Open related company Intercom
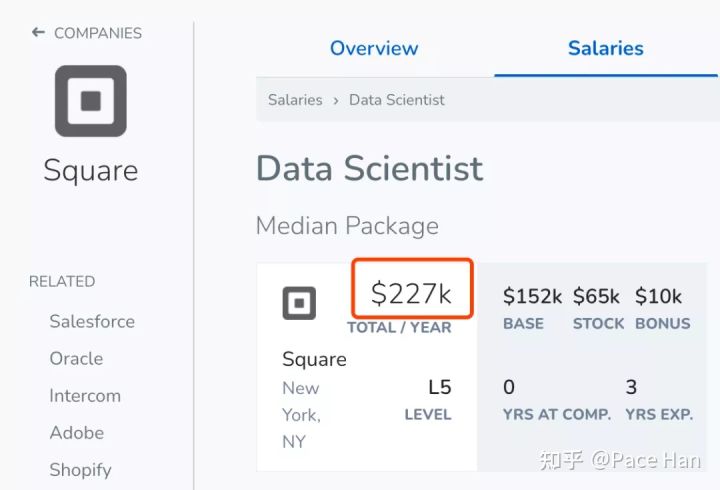Viewport: 720px width, 490px height. tap(85, 396)
